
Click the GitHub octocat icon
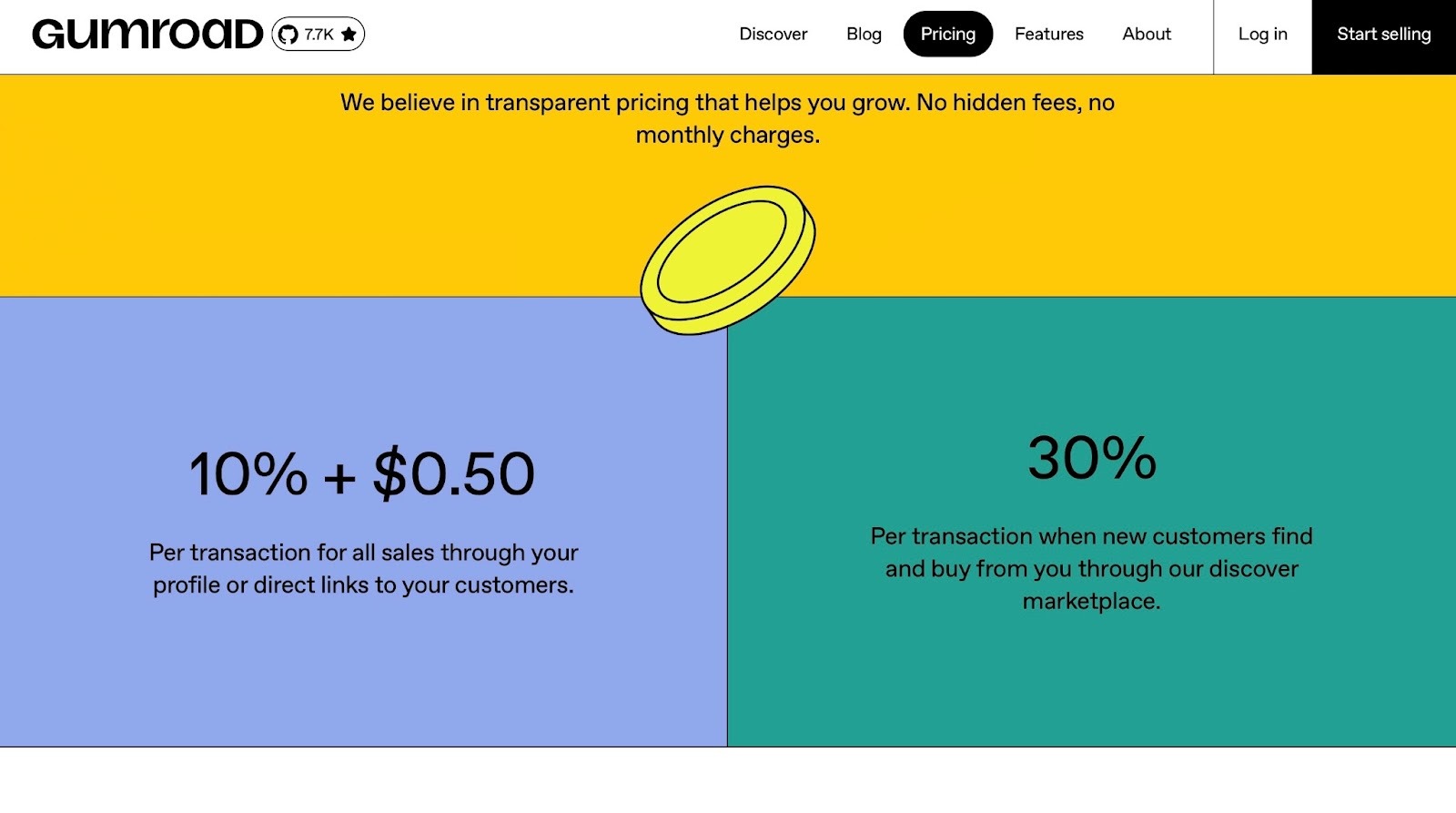click(x=288, y=34)
